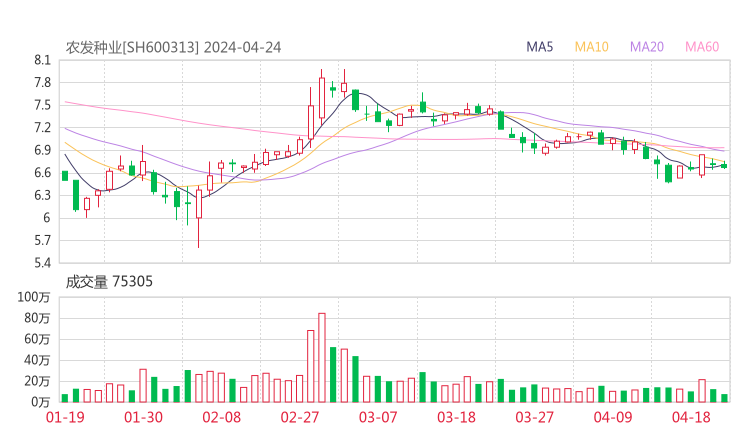Click the 60万 volume axis label
Viewport: 740px width, 440px height.
(x=37, y=339)
